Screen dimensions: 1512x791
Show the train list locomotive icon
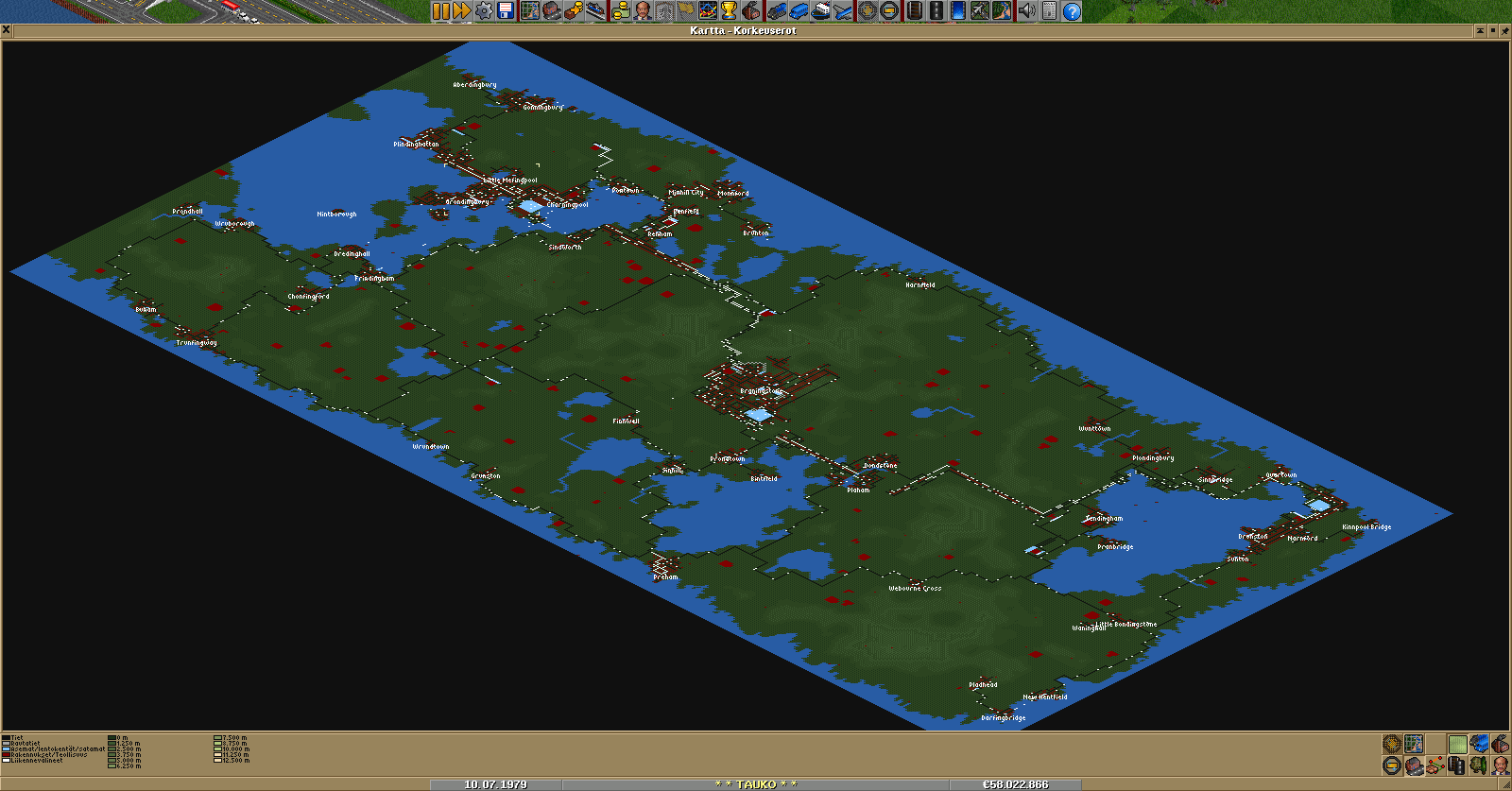click(x=777, y=11)
